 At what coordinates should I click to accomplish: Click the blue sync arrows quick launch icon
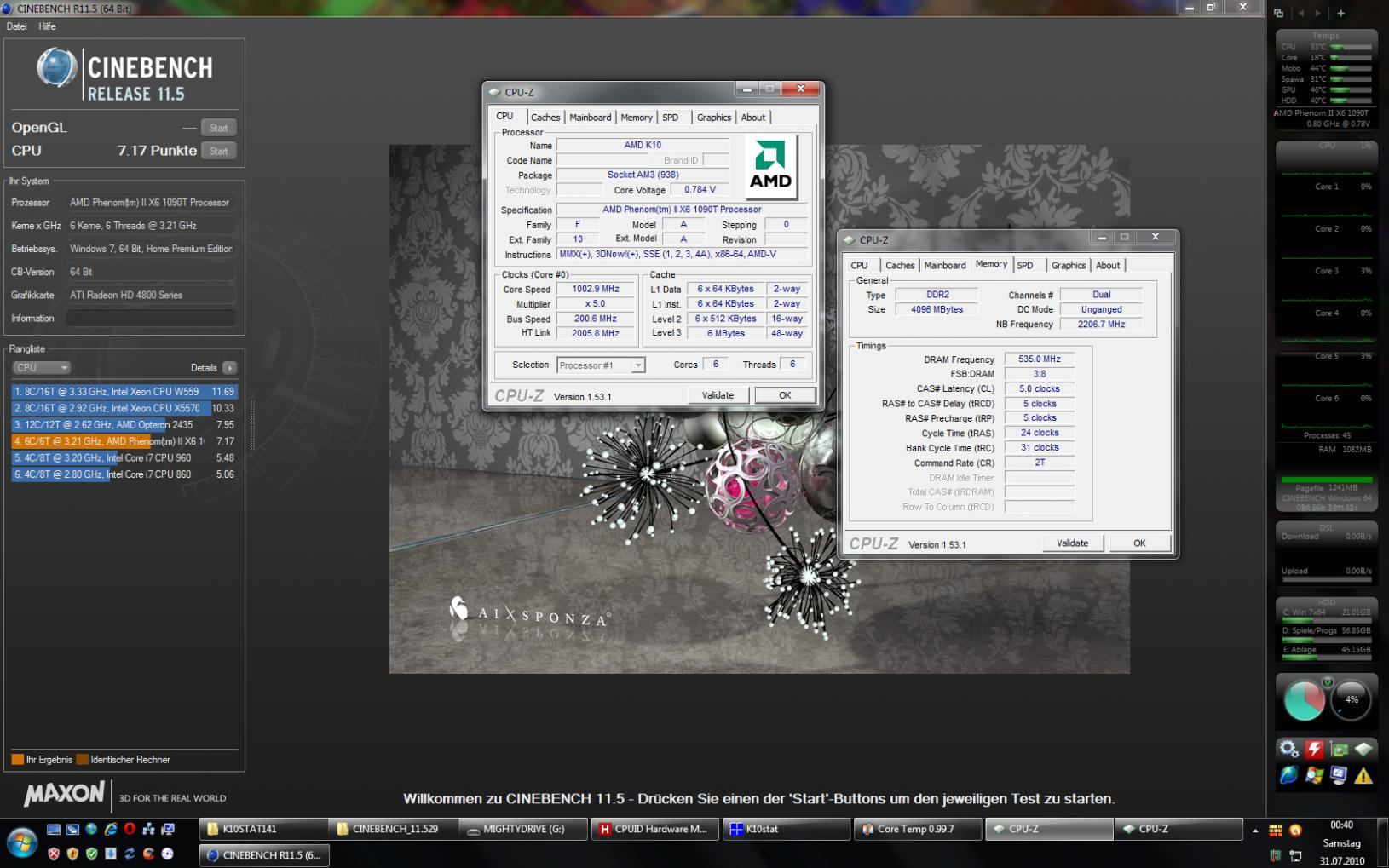pyautogui.click(x=130, y=854)
